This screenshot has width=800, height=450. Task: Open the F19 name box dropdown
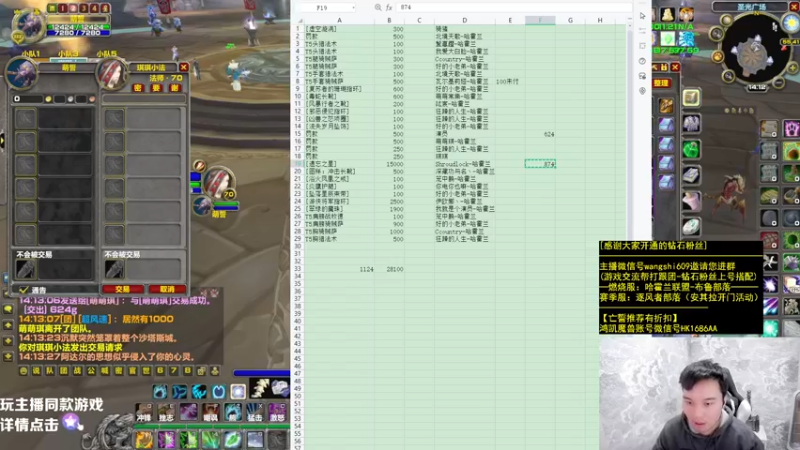pyautogui.click(x=353, y=8)
